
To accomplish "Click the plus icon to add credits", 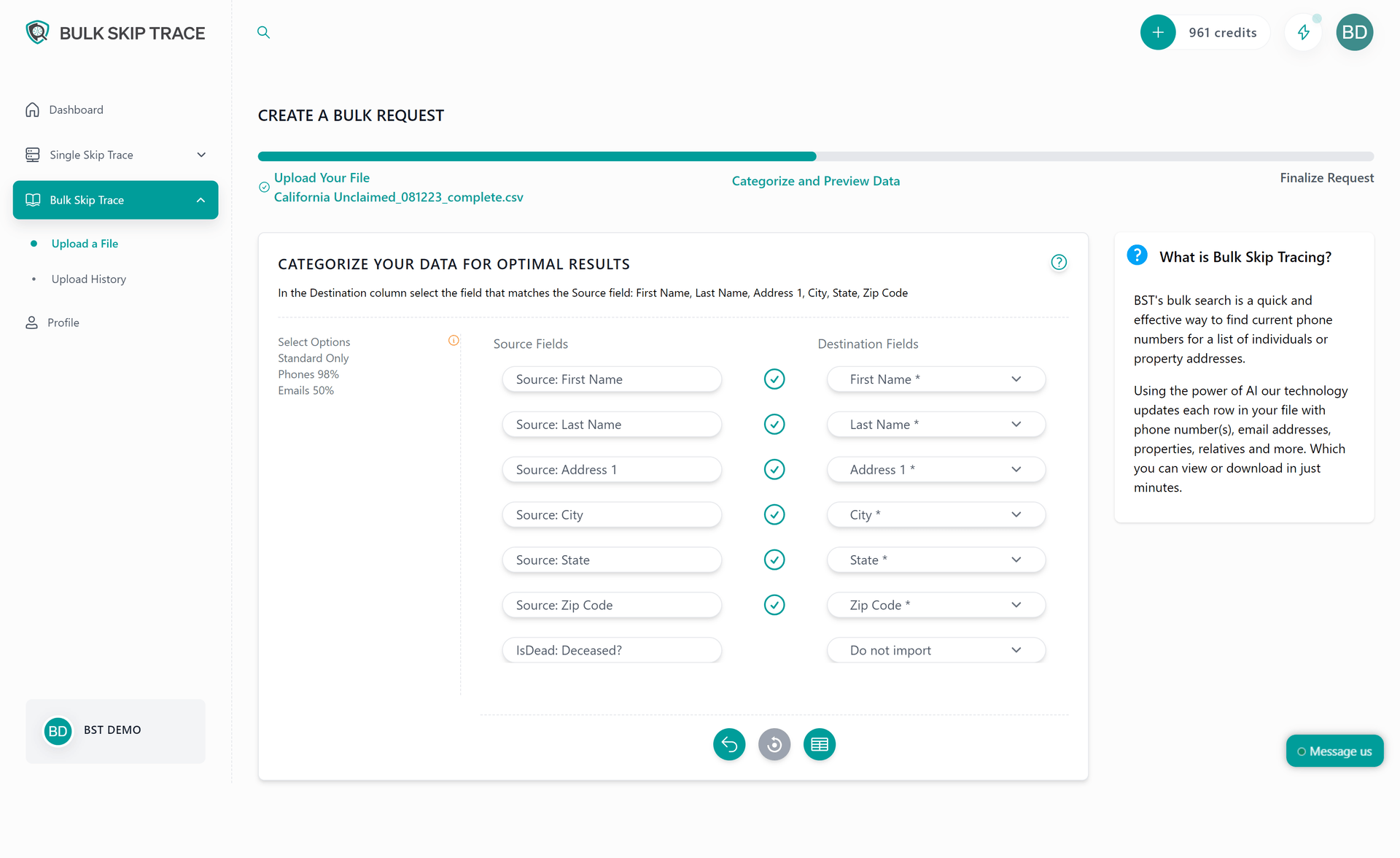I will click(x=1157, y=32).
